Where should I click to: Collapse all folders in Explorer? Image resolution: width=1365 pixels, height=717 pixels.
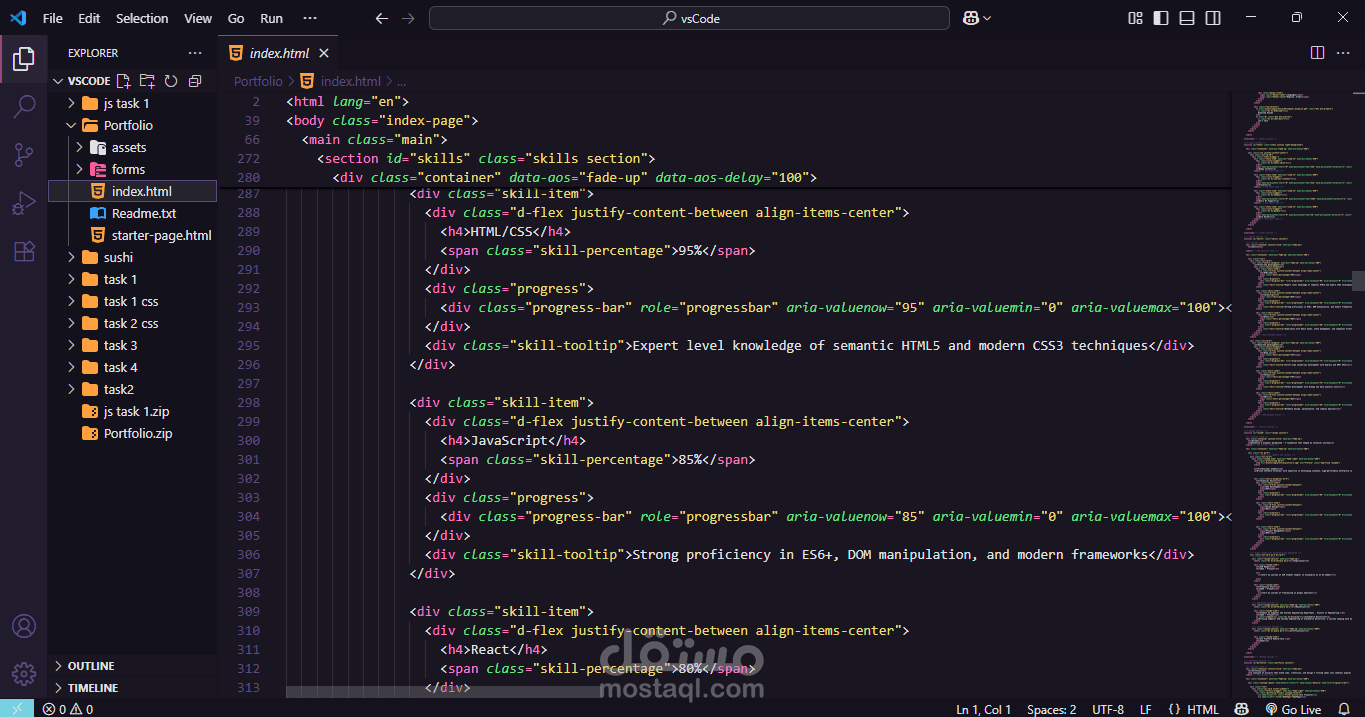pos(195,81)
